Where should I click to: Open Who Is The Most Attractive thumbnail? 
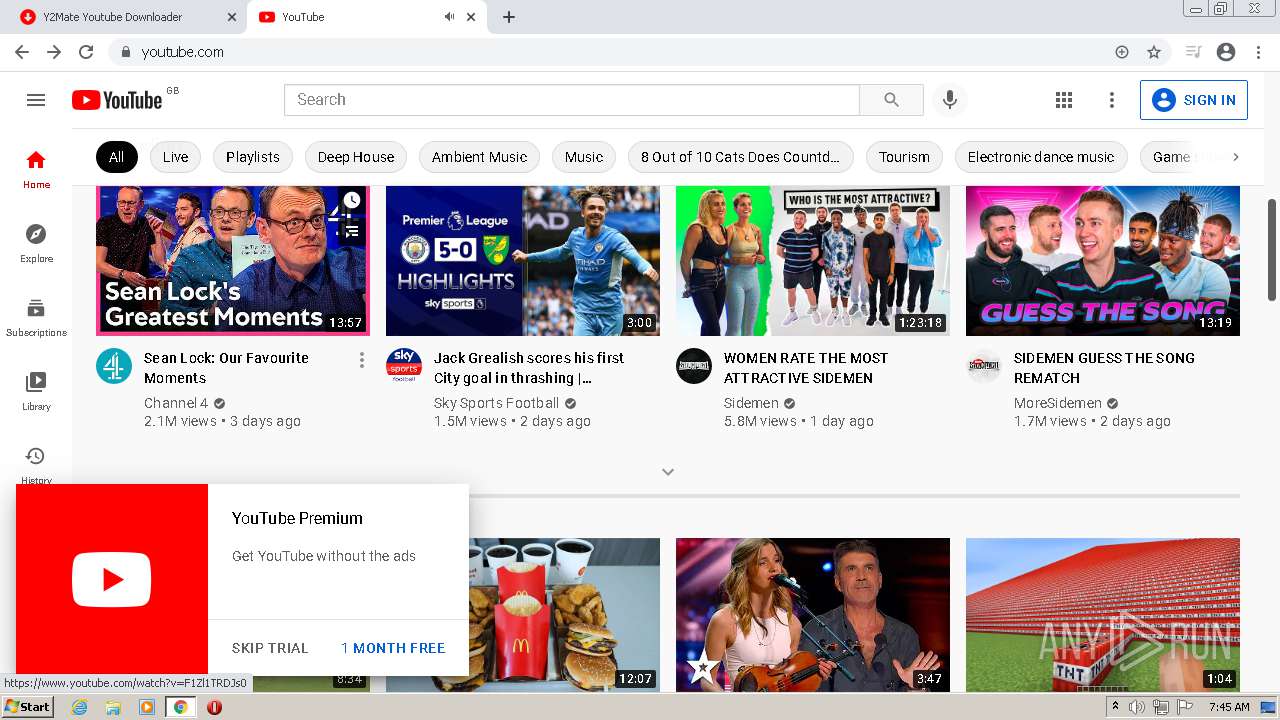[x=813, y=260]
